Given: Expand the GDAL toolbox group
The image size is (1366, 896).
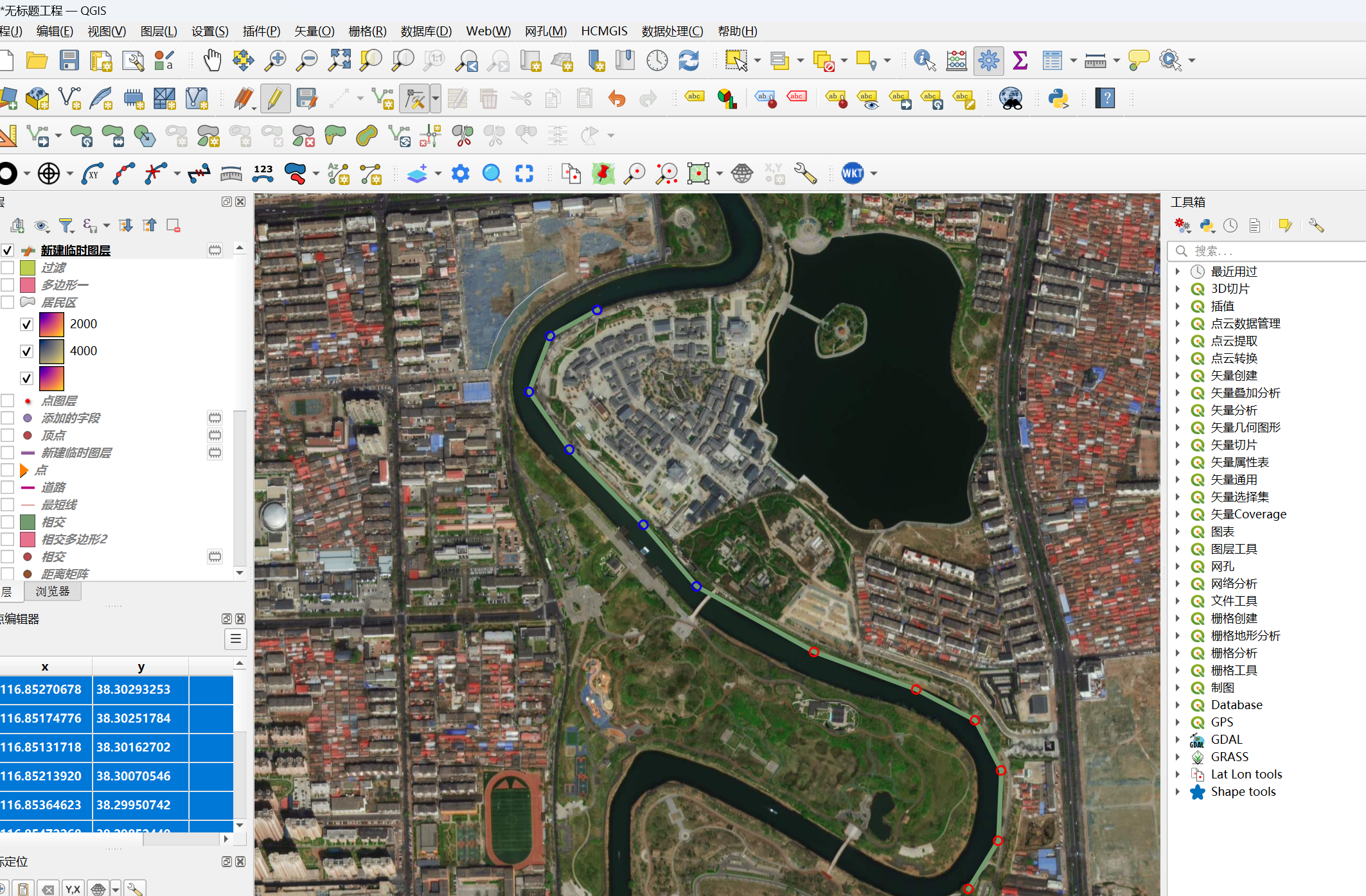Looking at the screenshot, I should click(1178, 739).
